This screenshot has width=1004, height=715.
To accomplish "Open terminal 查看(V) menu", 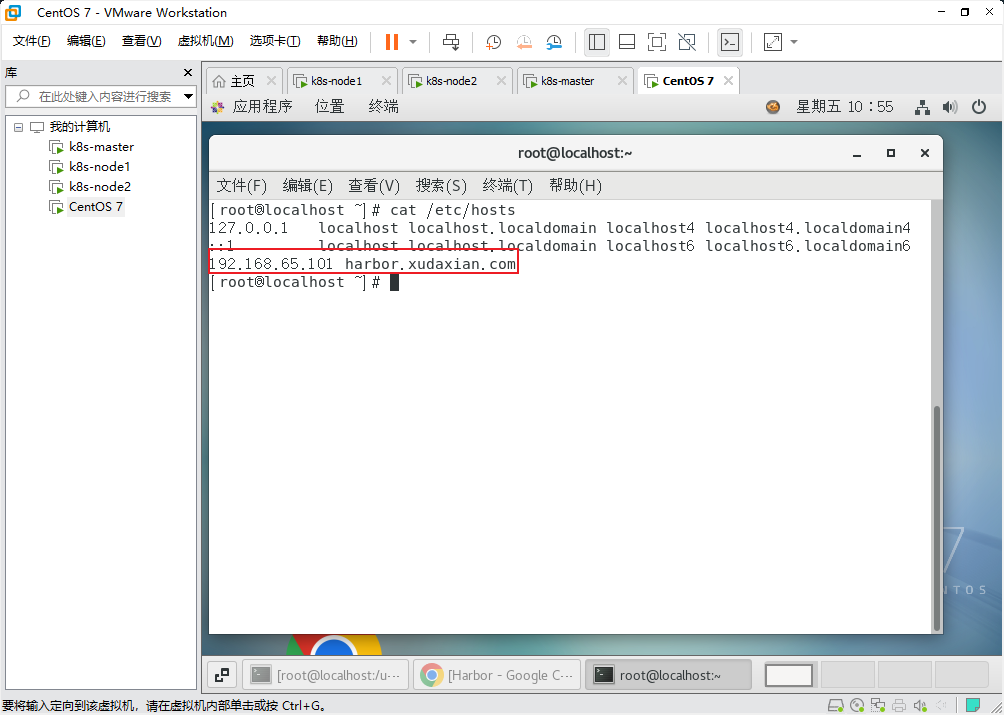I will (374, 186).
